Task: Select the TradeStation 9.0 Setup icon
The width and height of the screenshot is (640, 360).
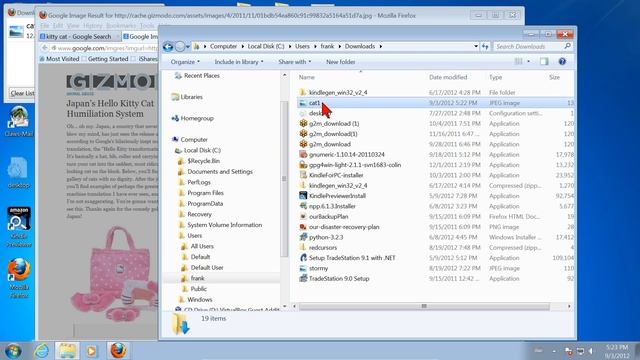Action: point(303,278)
